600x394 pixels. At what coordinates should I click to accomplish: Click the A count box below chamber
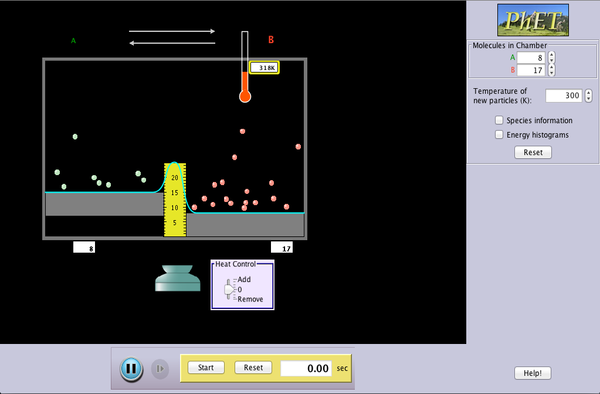tap(84, 247)
